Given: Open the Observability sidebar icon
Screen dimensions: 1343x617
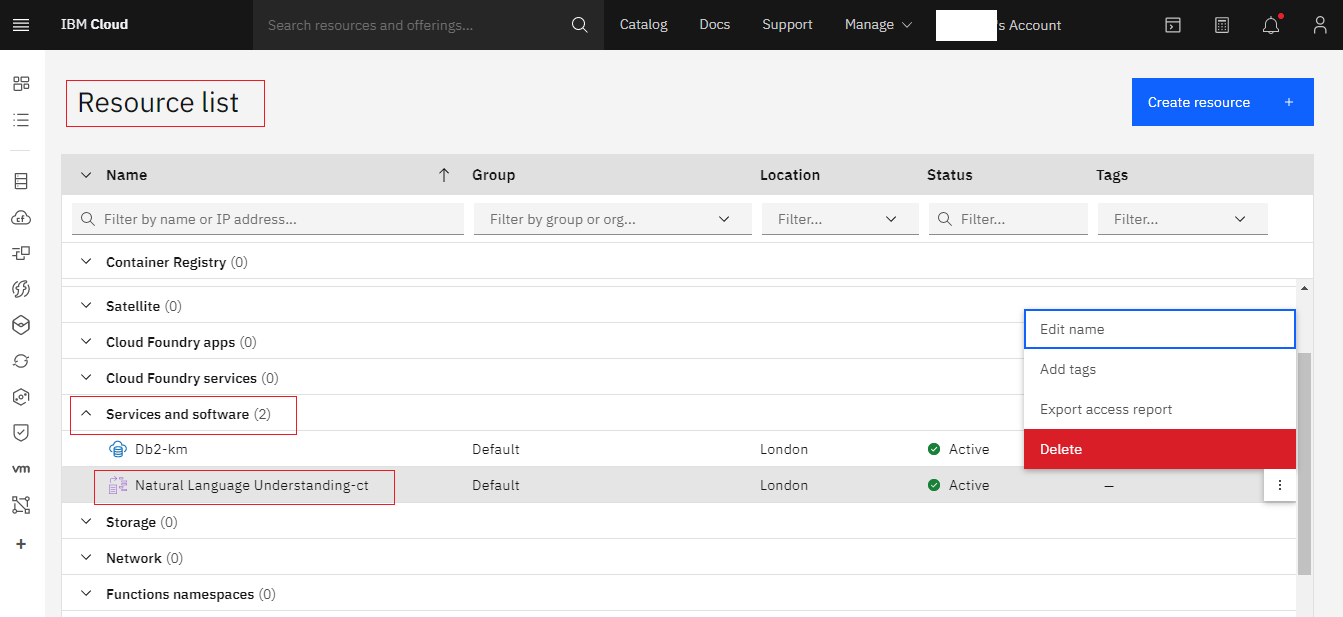Looking at the screenshot, I should click(21, 397).
